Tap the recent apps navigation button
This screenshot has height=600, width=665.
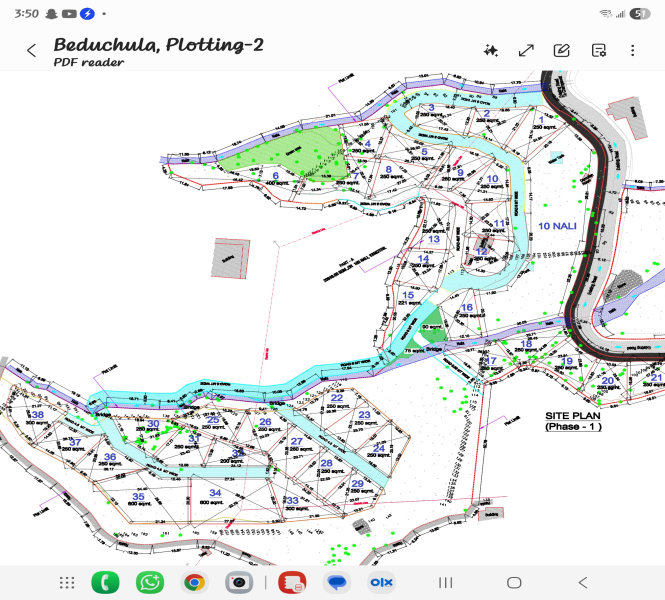(x=446, y=582)
